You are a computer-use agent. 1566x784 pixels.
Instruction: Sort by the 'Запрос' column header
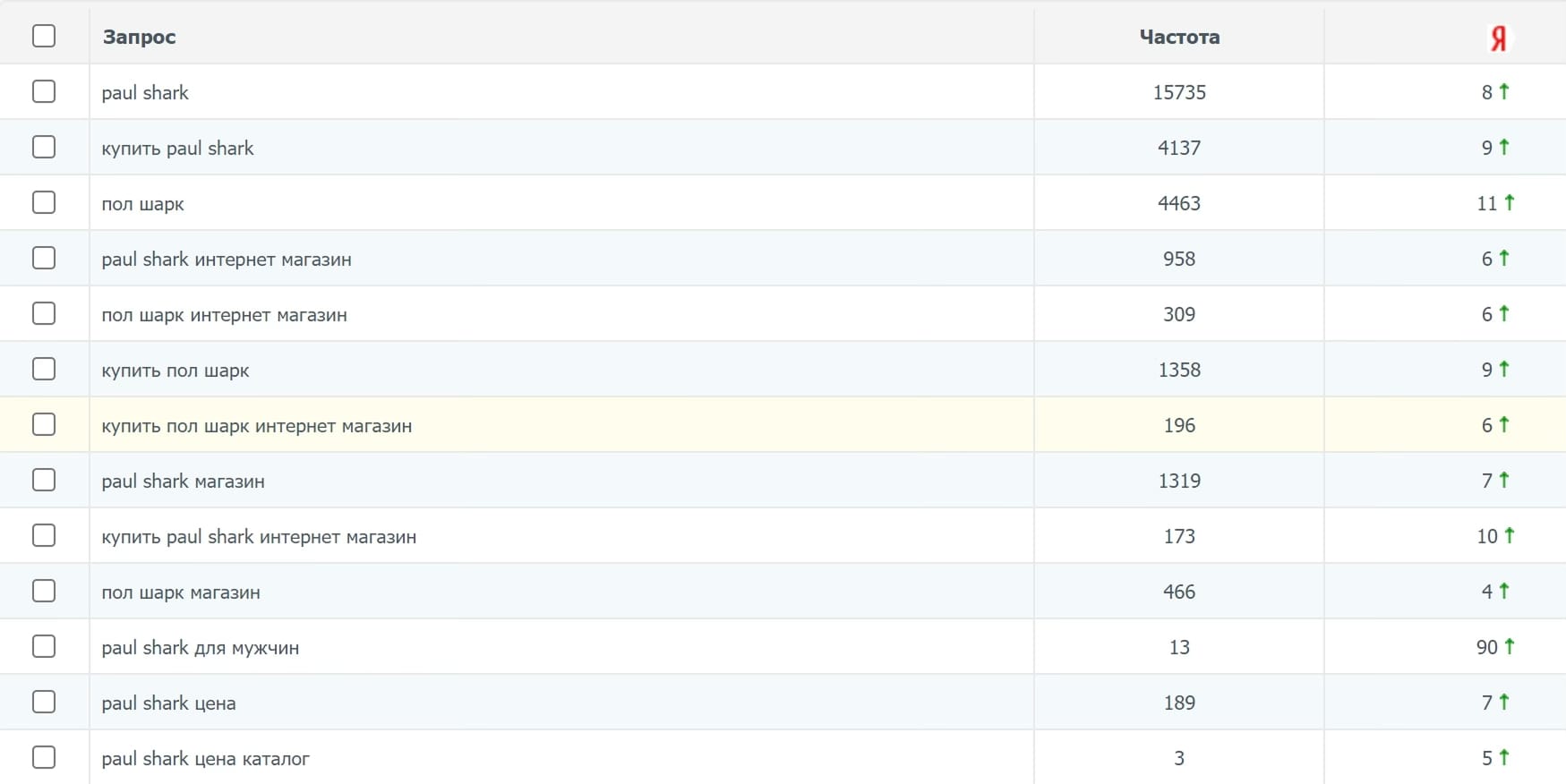tap(139, 38)
